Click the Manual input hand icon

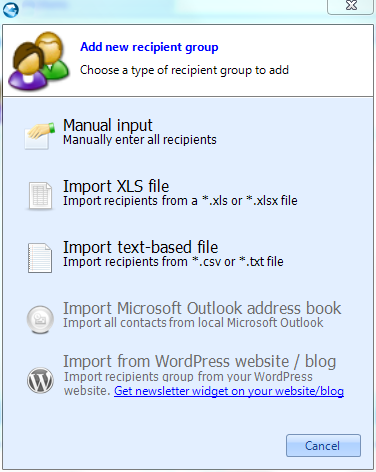[x=40, y=135]
